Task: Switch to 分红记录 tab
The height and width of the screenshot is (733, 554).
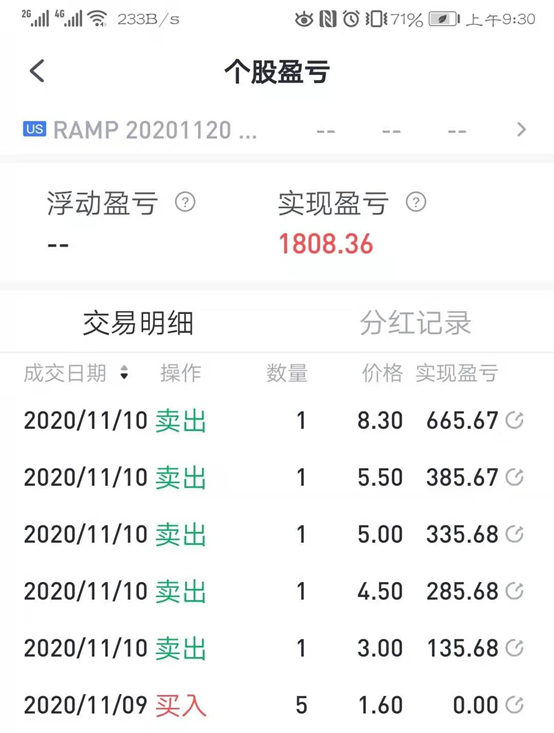Action: click(415, 323)
